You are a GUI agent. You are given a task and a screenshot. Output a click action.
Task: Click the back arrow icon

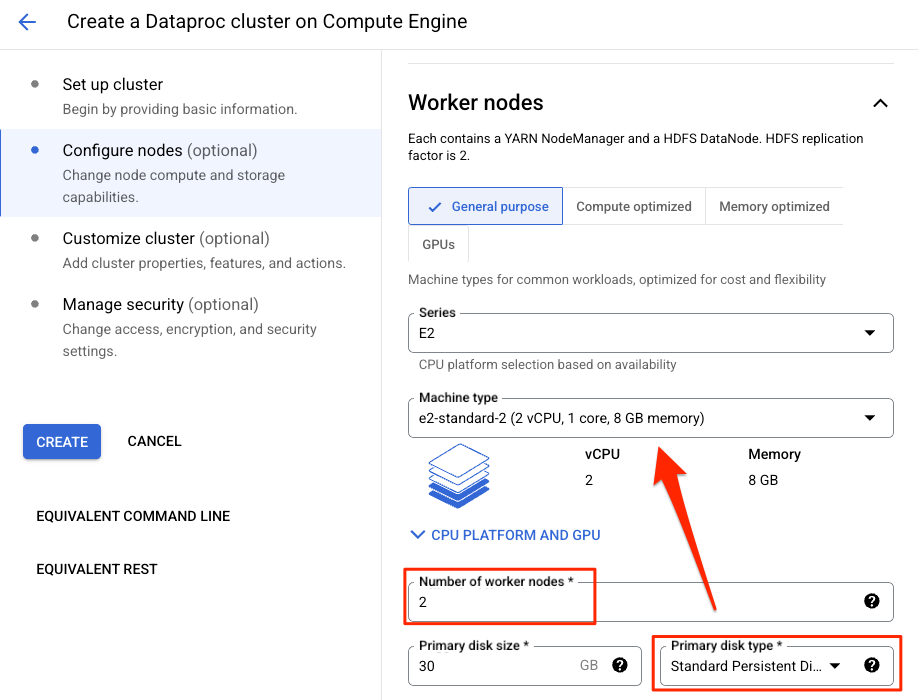tap(27, 22)
